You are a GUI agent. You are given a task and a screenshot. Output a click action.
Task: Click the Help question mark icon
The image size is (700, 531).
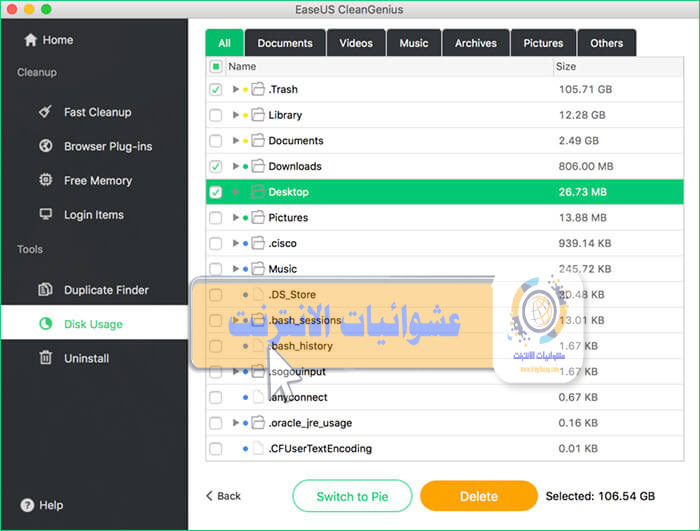point(27,505)
